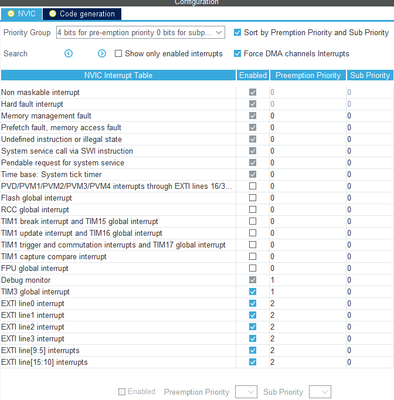Select System service call via SWI row
The width and height of the screenshot is (394, 400).
(x=197, y=151)
